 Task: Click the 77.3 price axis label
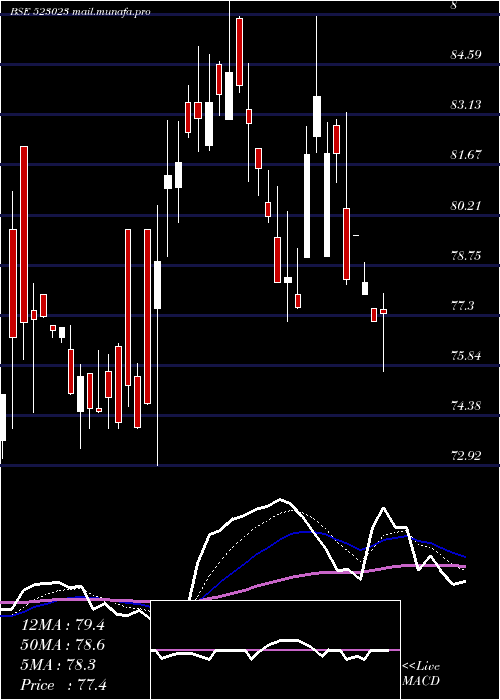pos(462,306)
